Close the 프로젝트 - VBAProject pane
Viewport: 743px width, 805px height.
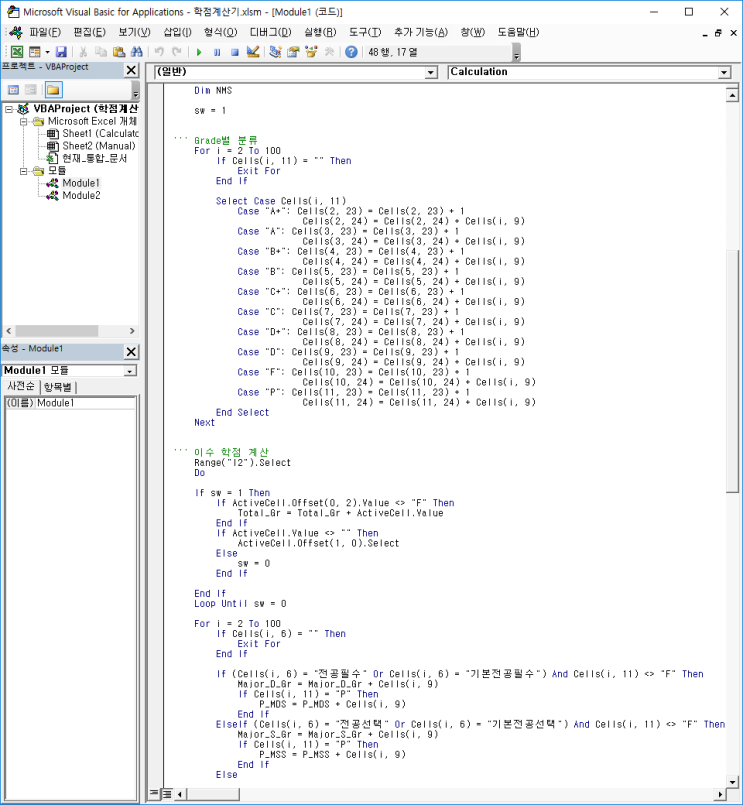tap(131, 70)
